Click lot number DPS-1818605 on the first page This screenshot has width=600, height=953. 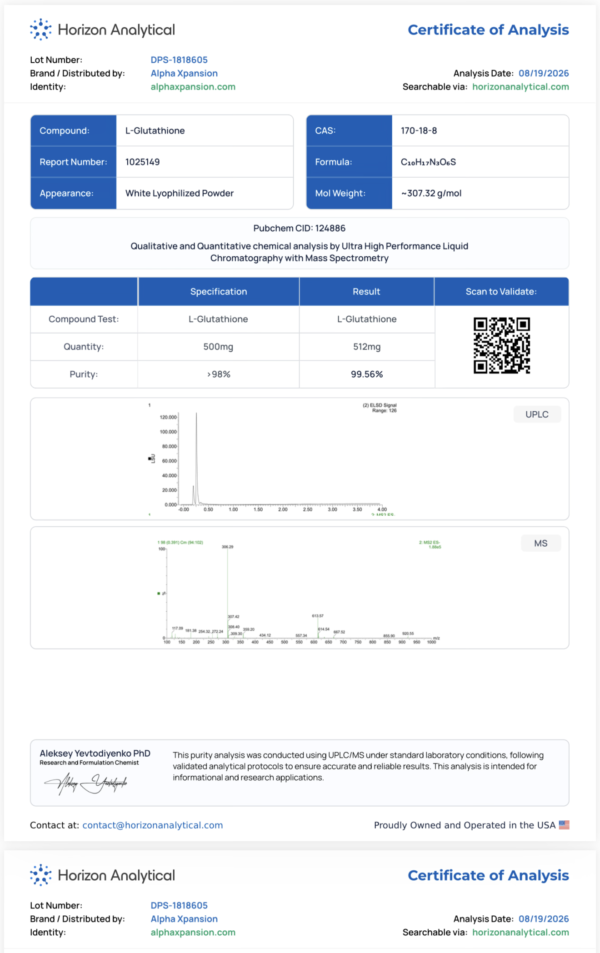pyautogui.click(x=179, y=60)
